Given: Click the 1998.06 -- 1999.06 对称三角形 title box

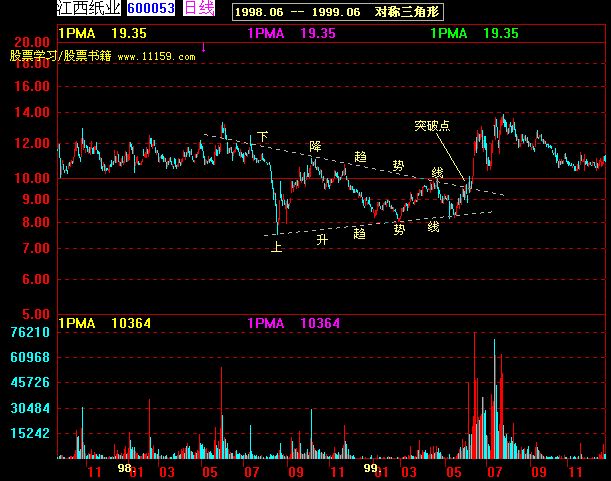Looking at the screenshot, I should click(x=337, y=12).
